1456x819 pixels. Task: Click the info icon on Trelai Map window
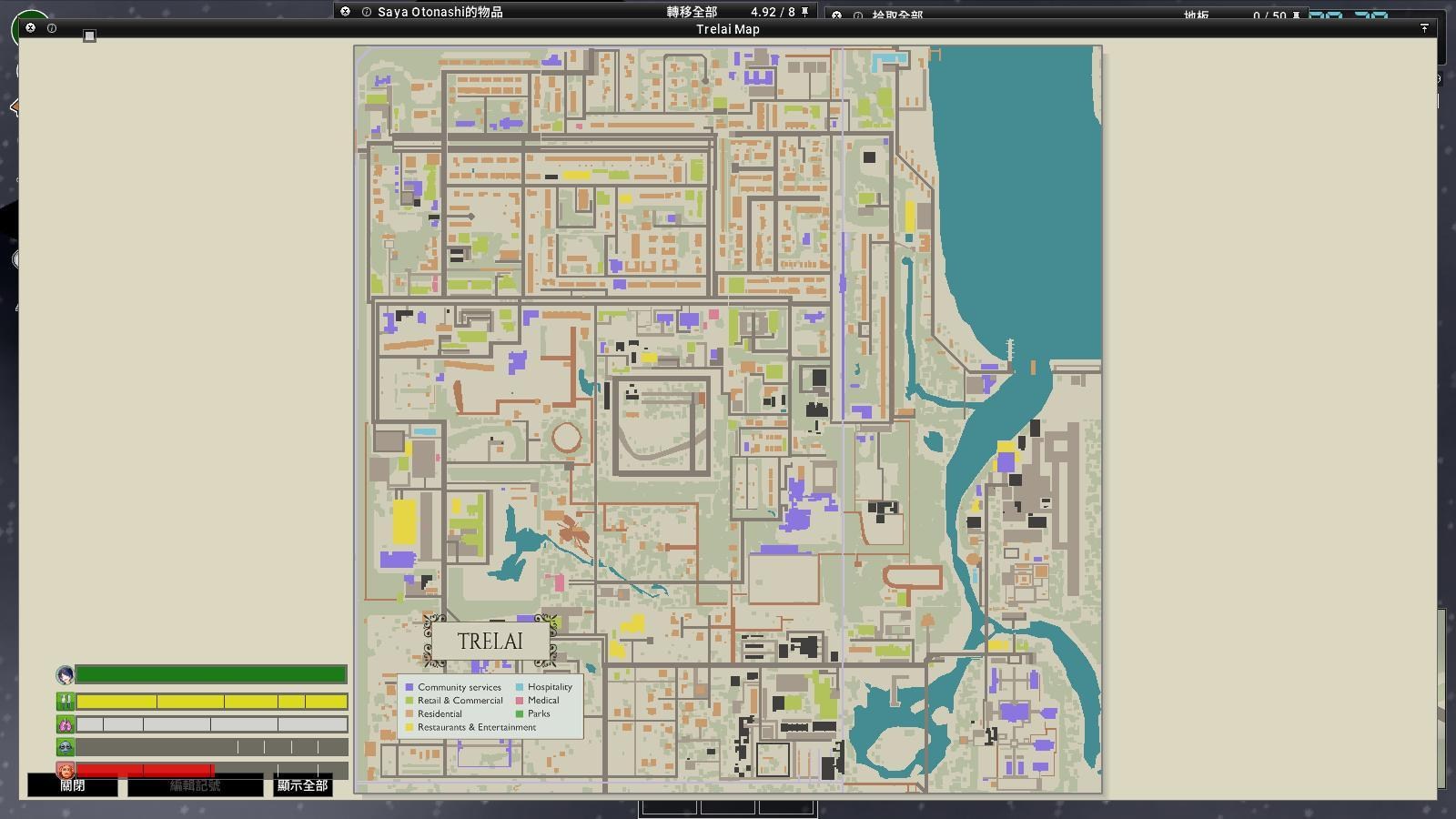click(x=52, y=28)
